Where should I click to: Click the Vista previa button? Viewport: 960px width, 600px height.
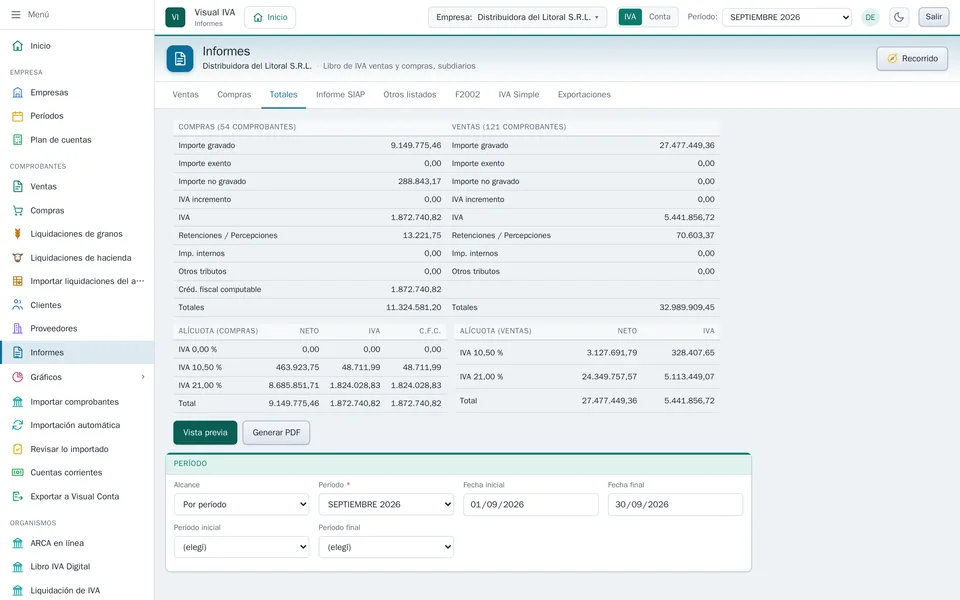205,433
